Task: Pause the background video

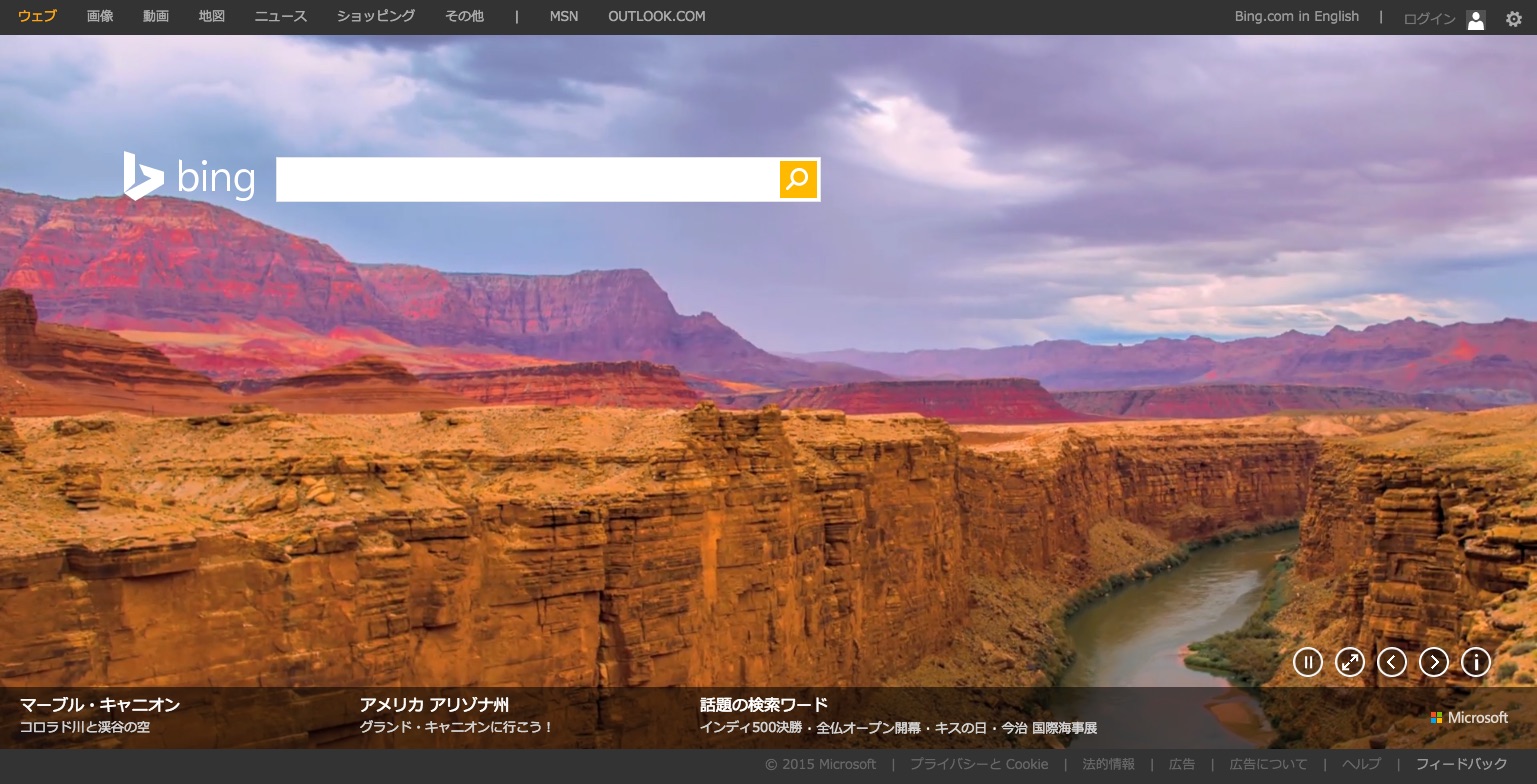Action: [x=1307, y=662]
